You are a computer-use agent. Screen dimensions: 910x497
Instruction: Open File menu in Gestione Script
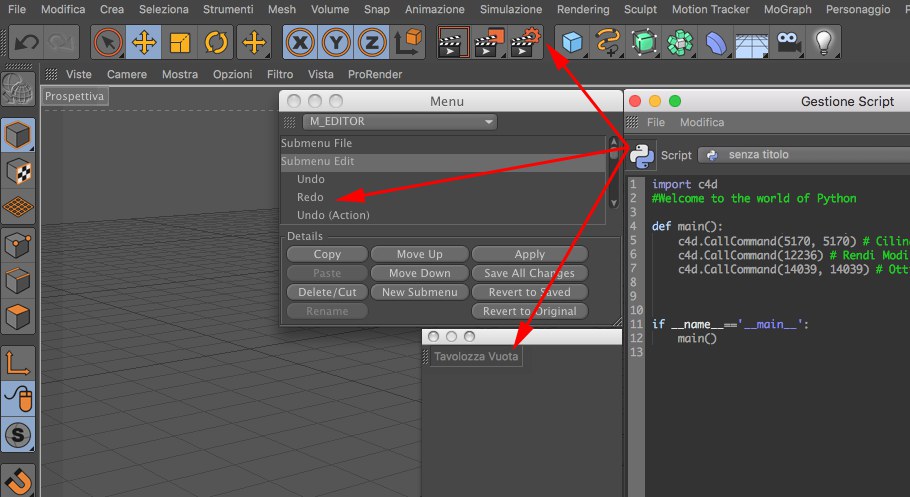coord(656,122)
